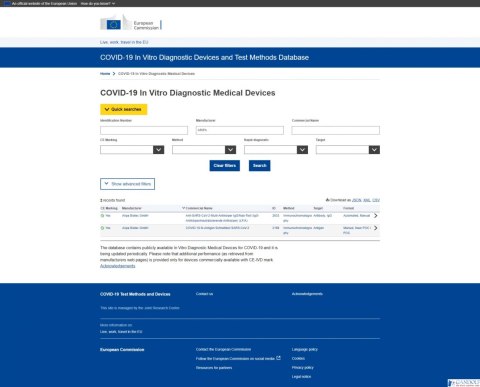Click 'Contact us' in the footer
The image size is (480, 387).
[x=204, y=294]
